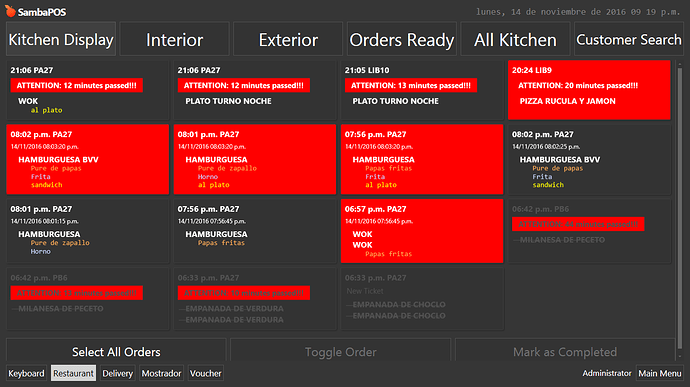Open the Orders Ready view
Image resolution: width=690 pixels, height=387 pixels.
(401, 39)
